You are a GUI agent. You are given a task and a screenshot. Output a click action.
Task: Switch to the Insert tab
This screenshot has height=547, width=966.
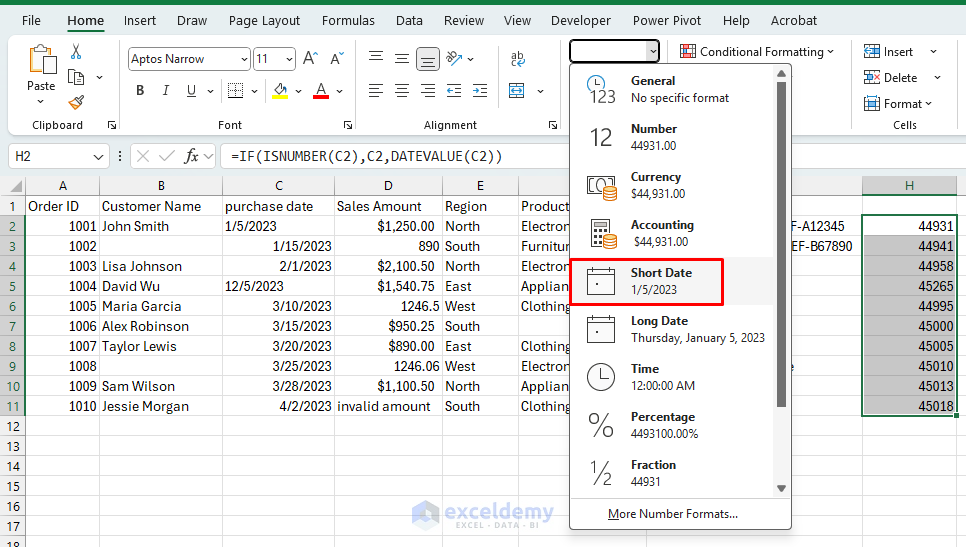click(x=140, y=20)
